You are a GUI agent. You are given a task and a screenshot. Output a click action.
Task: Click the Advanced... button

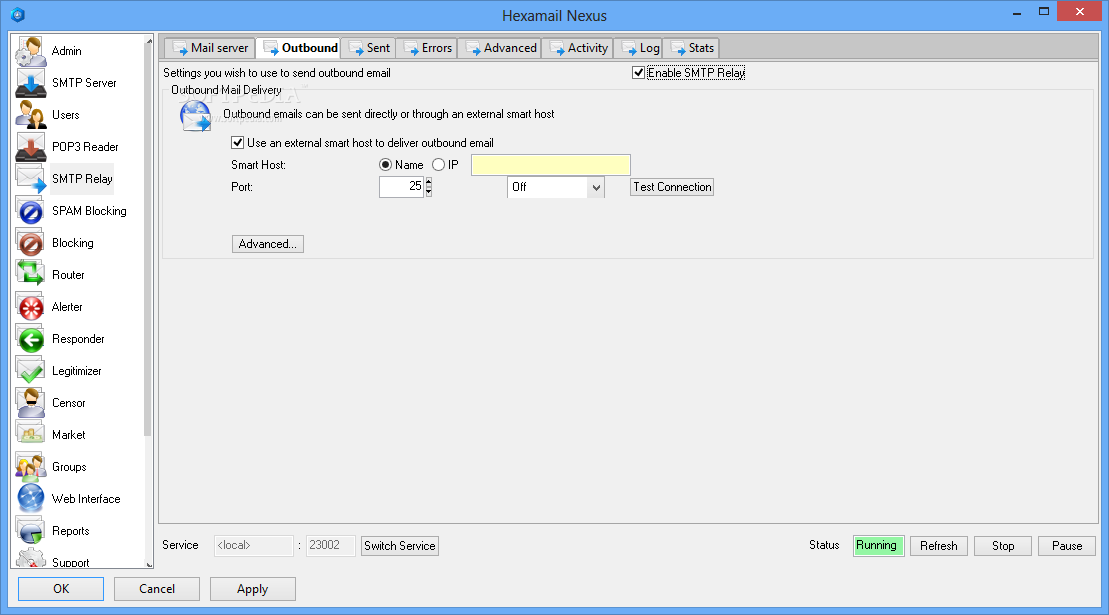(x=267, y=244)
